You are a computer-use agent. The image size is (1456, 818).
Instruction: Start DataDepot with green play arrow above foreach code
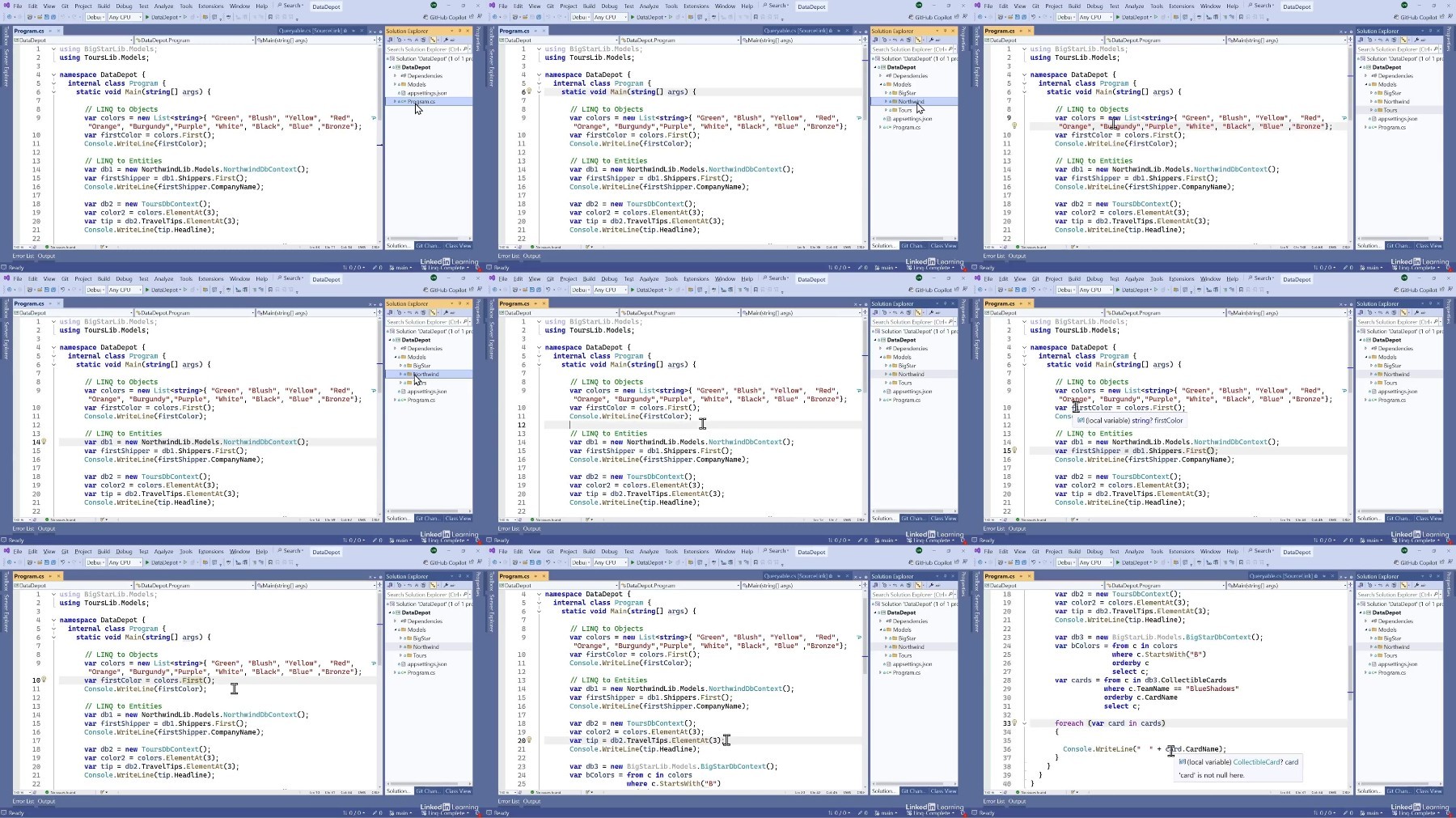coord(1118,562)
